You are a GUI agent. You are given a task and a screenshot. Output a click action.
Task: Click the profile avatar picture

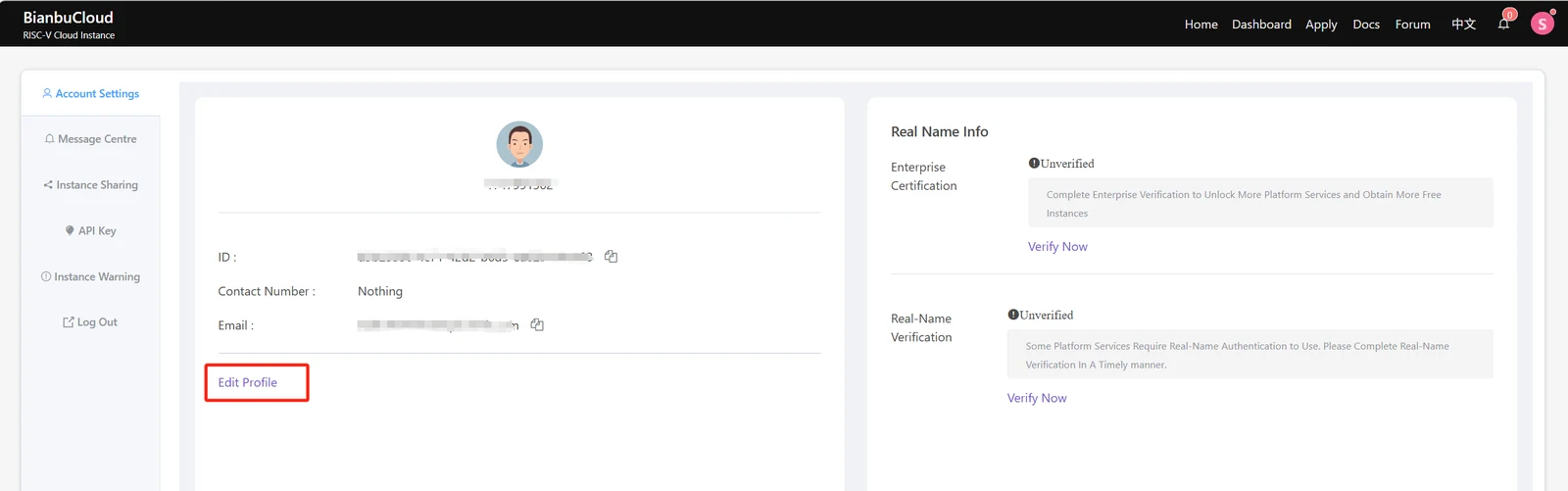point(519,145)
